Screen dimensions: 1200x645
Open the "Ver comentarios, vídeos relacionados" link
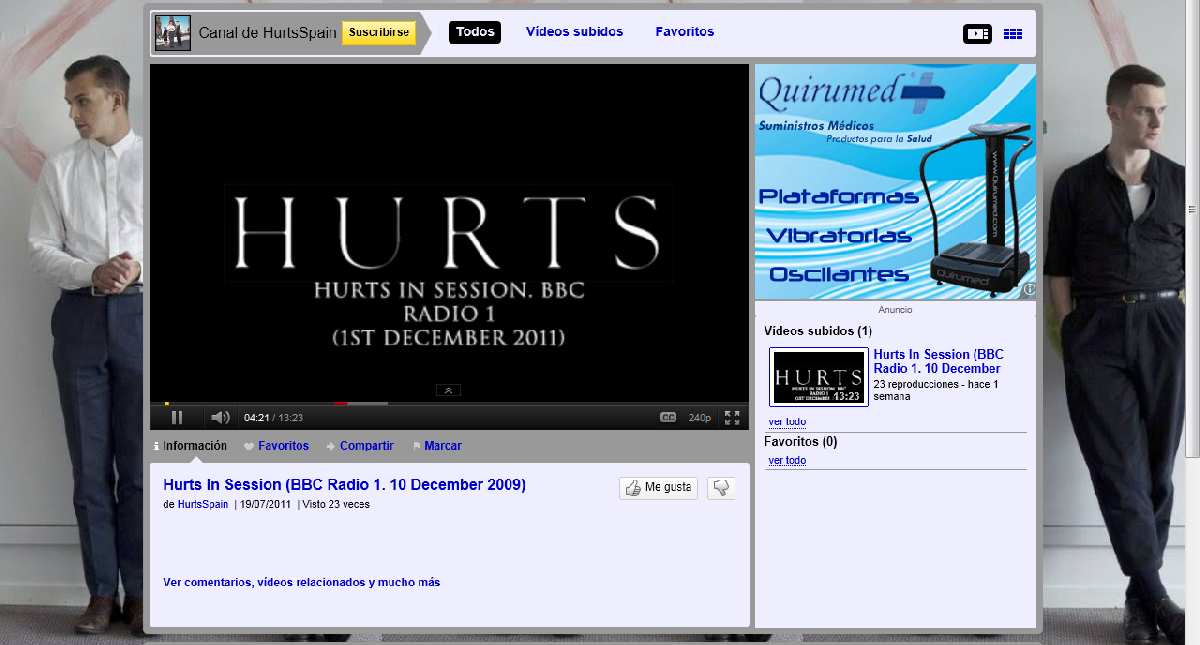(301, 582)
